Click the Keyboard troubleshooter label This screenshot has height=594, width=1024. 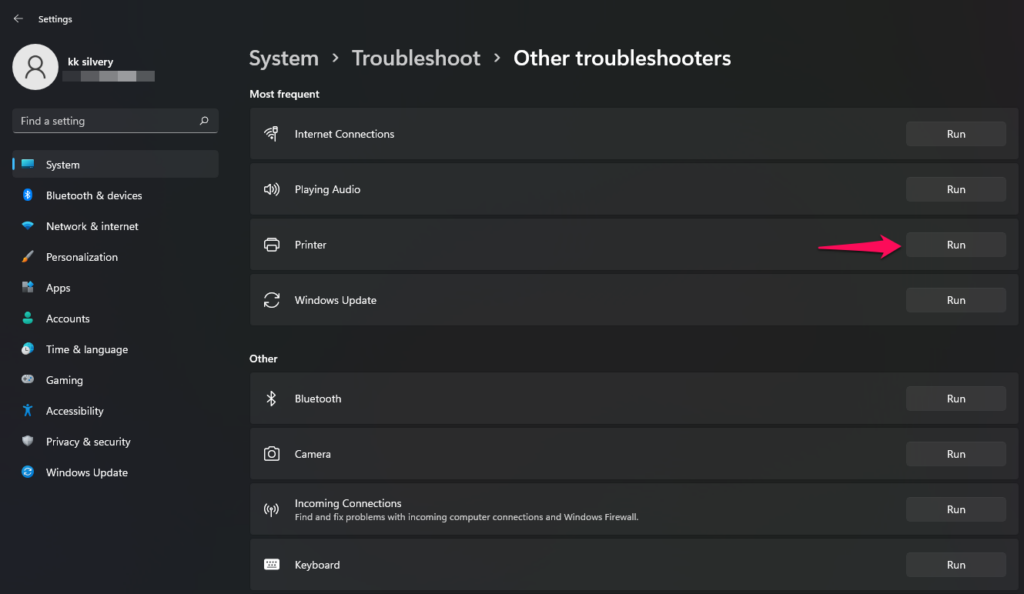coord(317,565)
